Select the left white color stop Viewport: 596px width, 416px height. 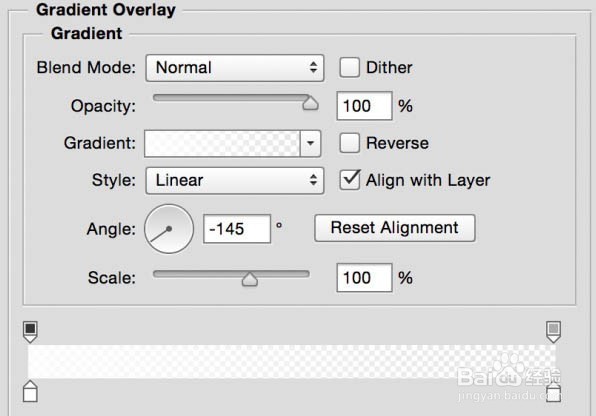point(30,391)
